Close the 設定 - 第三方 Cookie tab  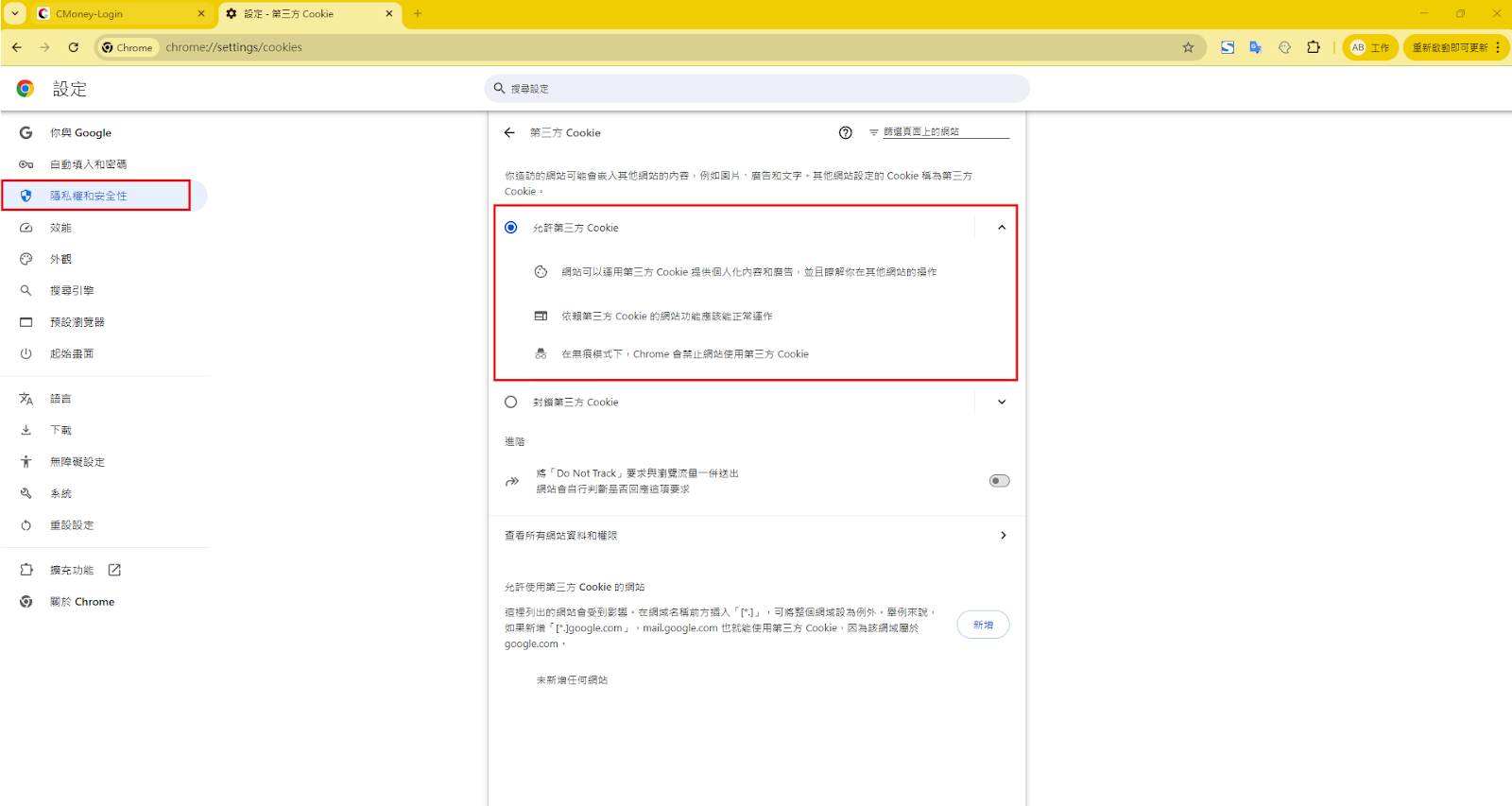(x=389, y=14)
